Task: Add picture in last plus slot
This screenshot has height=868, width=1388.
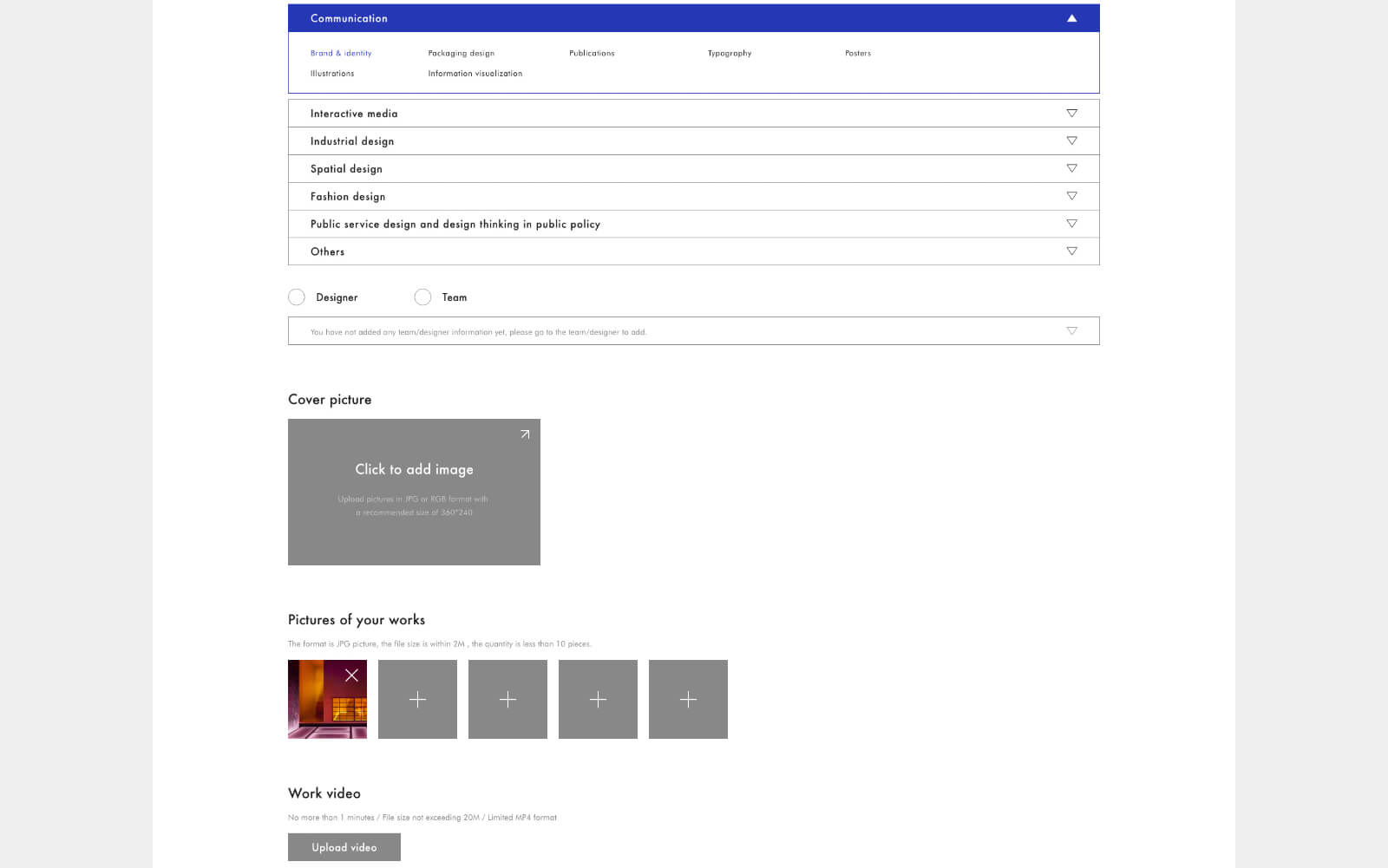Action: click(x=688, y=700)
